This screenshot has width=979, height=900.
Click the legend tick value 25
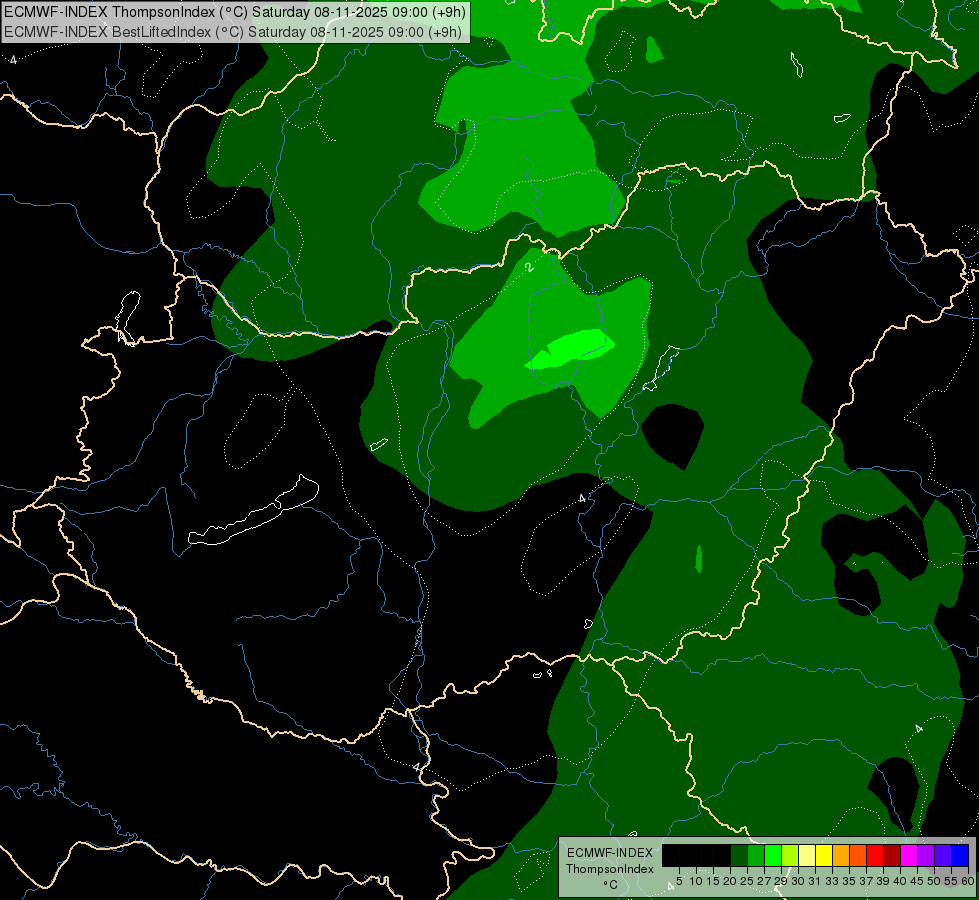pos(747,881)
